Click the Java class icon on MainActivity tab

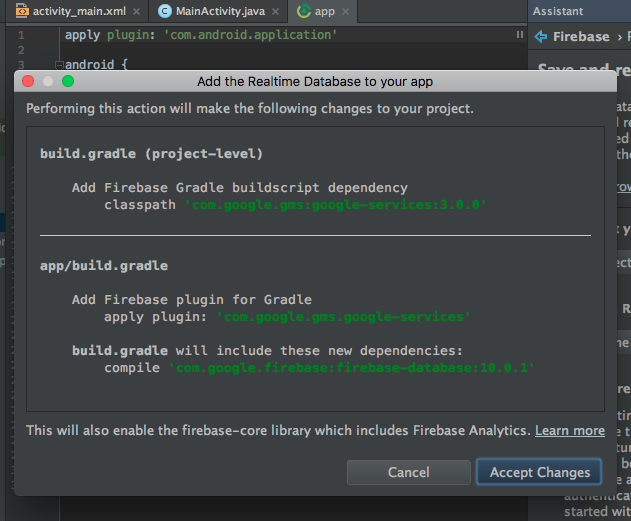164,11
